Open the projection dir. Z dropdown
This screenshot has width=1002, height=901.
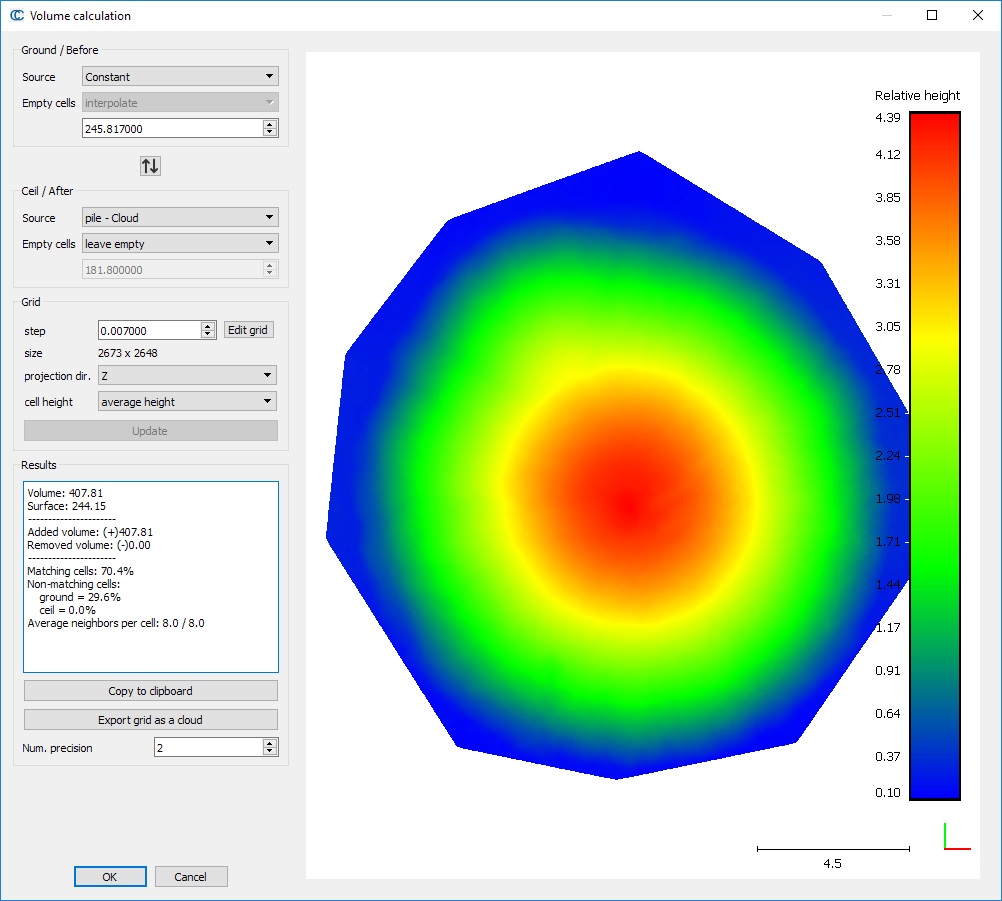(x=187, y=376)
